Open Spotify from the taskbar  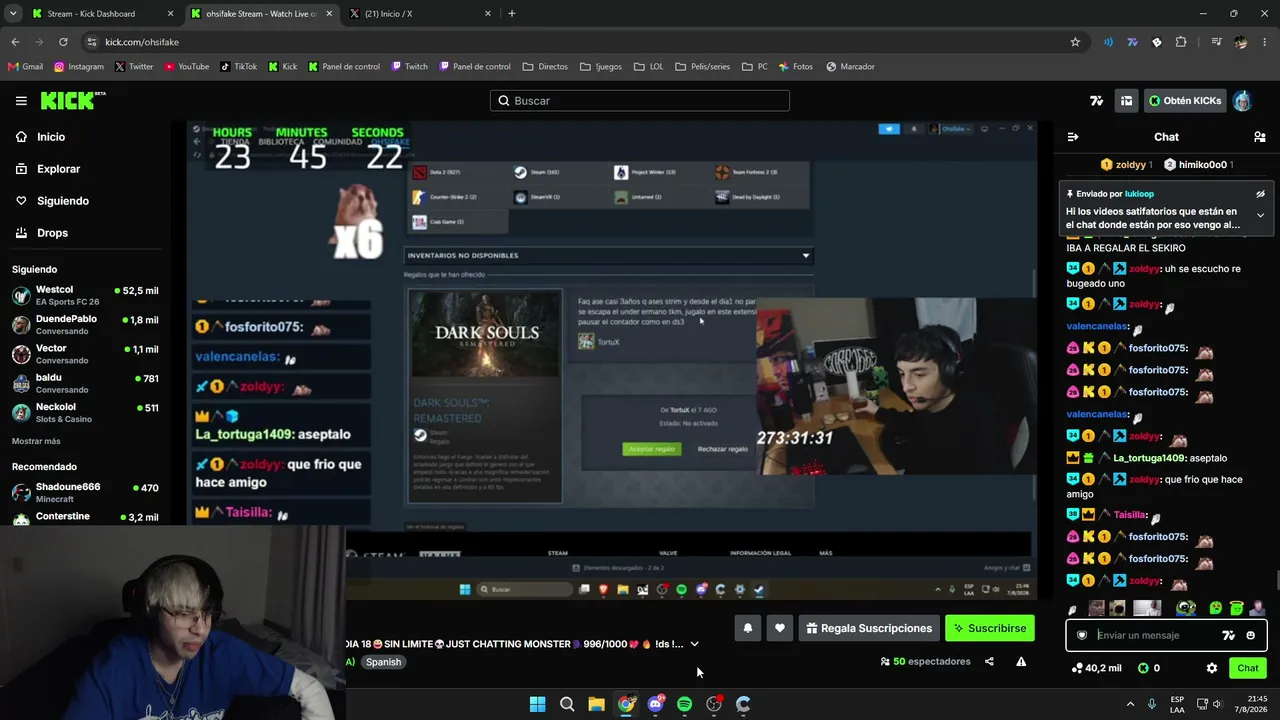coord(684,704)
